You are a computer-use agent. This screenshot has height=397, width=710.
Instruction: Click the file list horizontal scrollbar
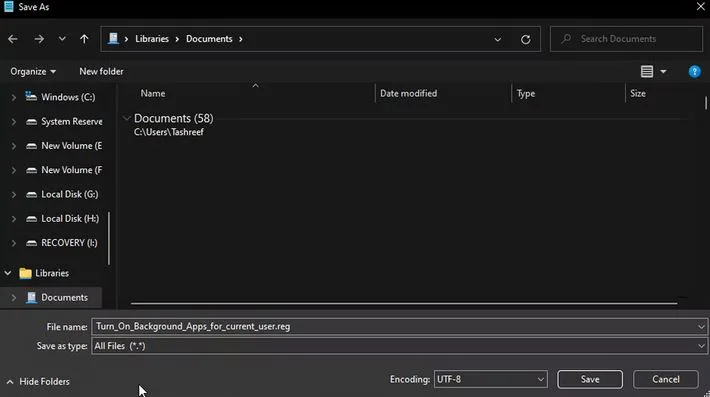pos(404,303)
